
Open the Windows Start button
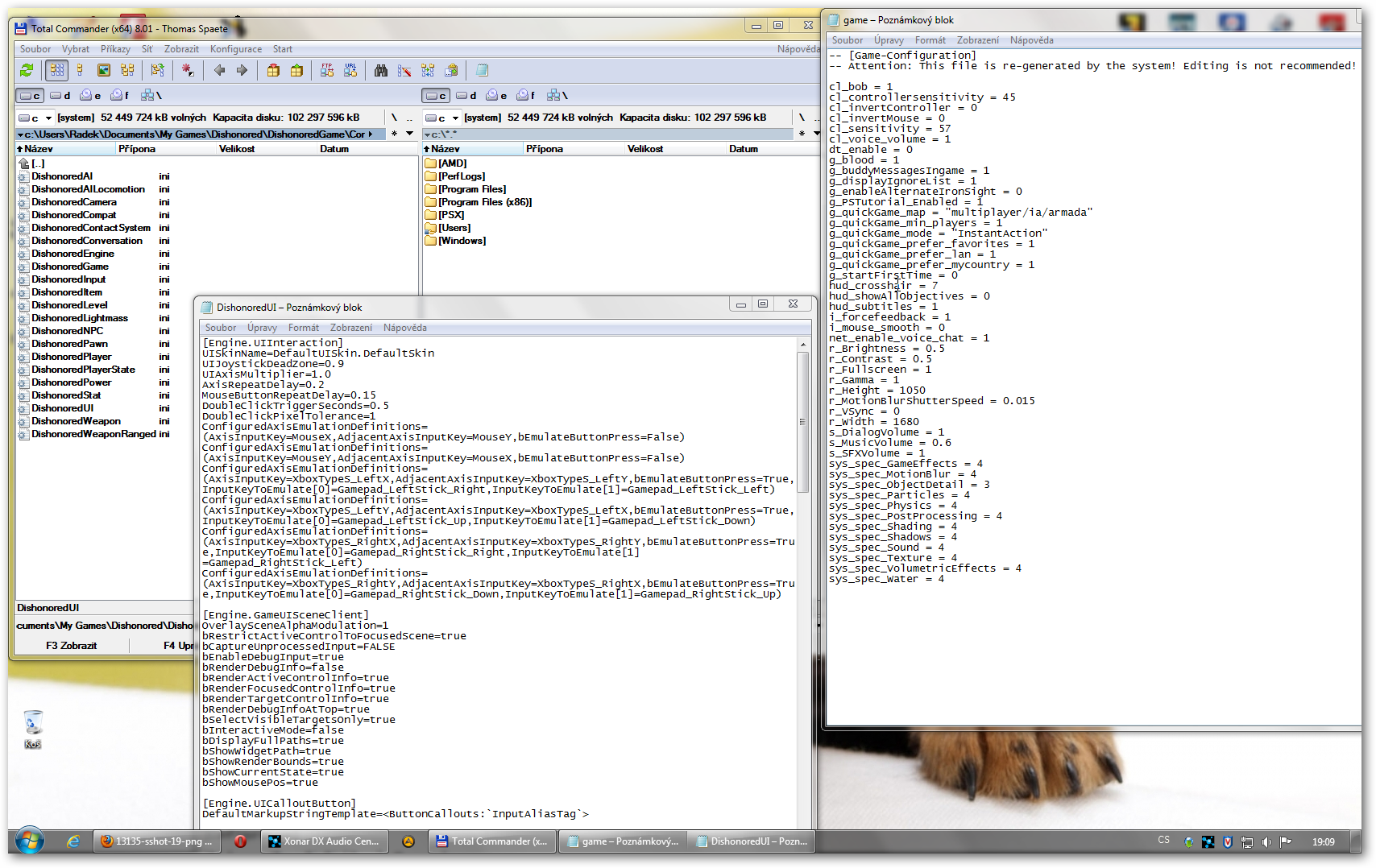click(x=30, y=842)
